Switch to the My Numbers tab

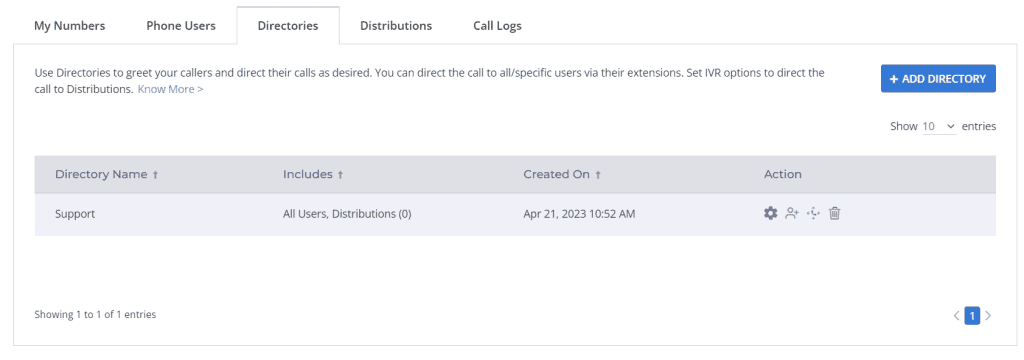69,26
